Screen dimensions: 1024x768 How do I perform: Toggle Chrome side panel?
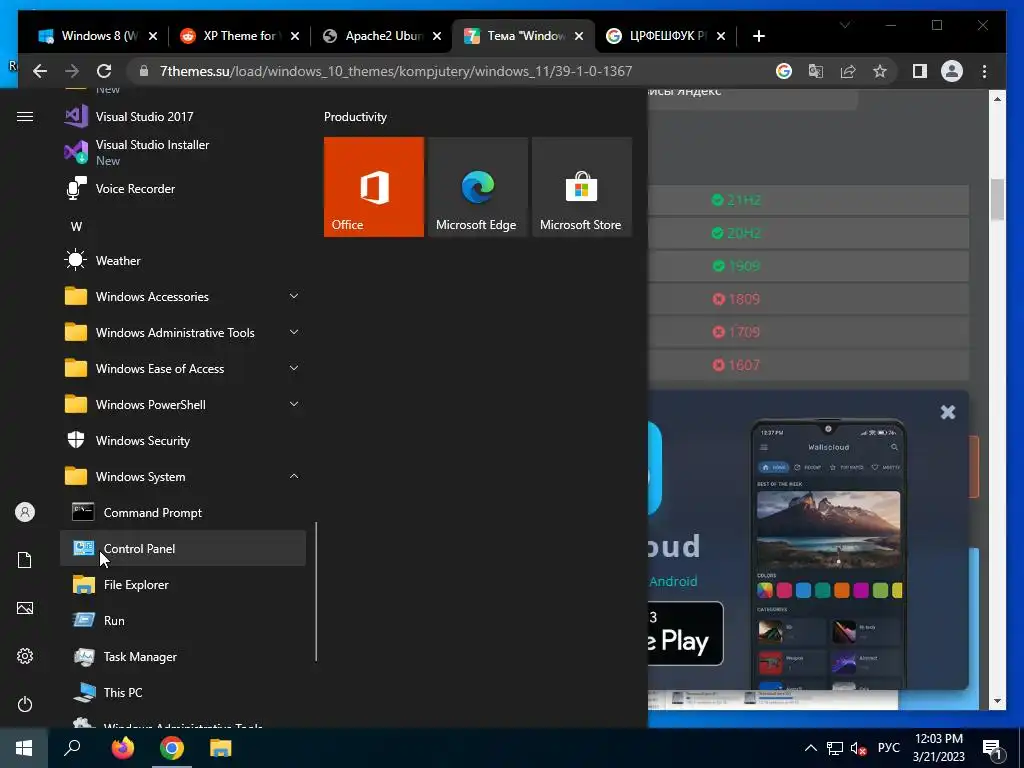coord(920,71)
